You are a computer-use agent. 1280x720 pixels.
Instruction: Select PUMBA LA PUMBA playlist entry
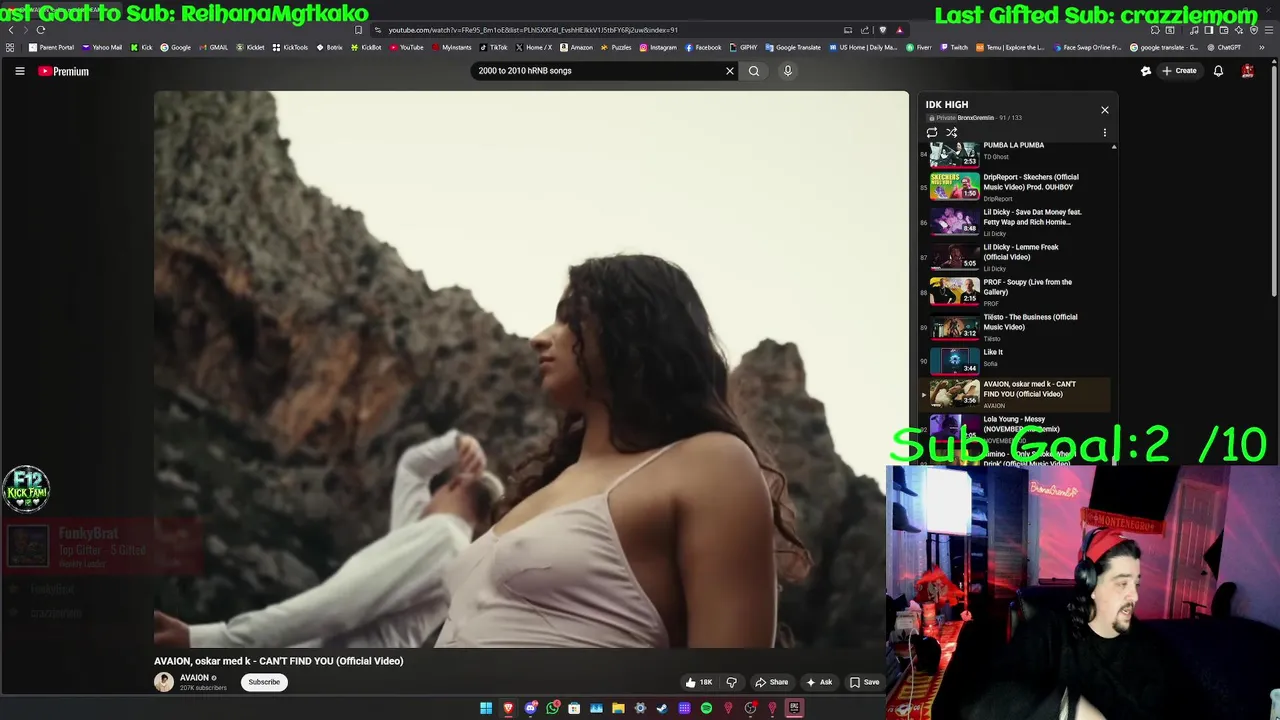point(1015,153)
